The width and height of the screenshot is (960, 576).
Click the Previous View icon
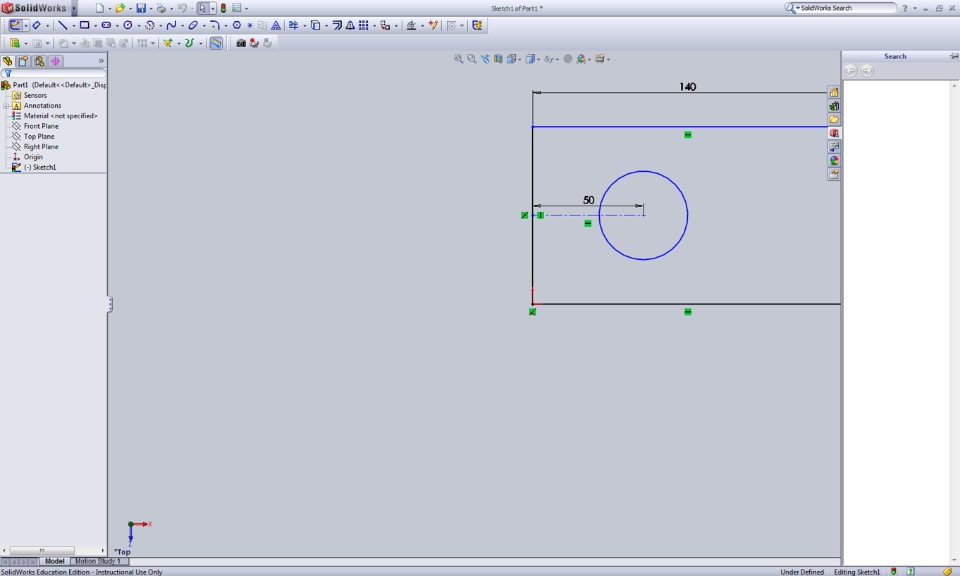click(x=485, y=59)
